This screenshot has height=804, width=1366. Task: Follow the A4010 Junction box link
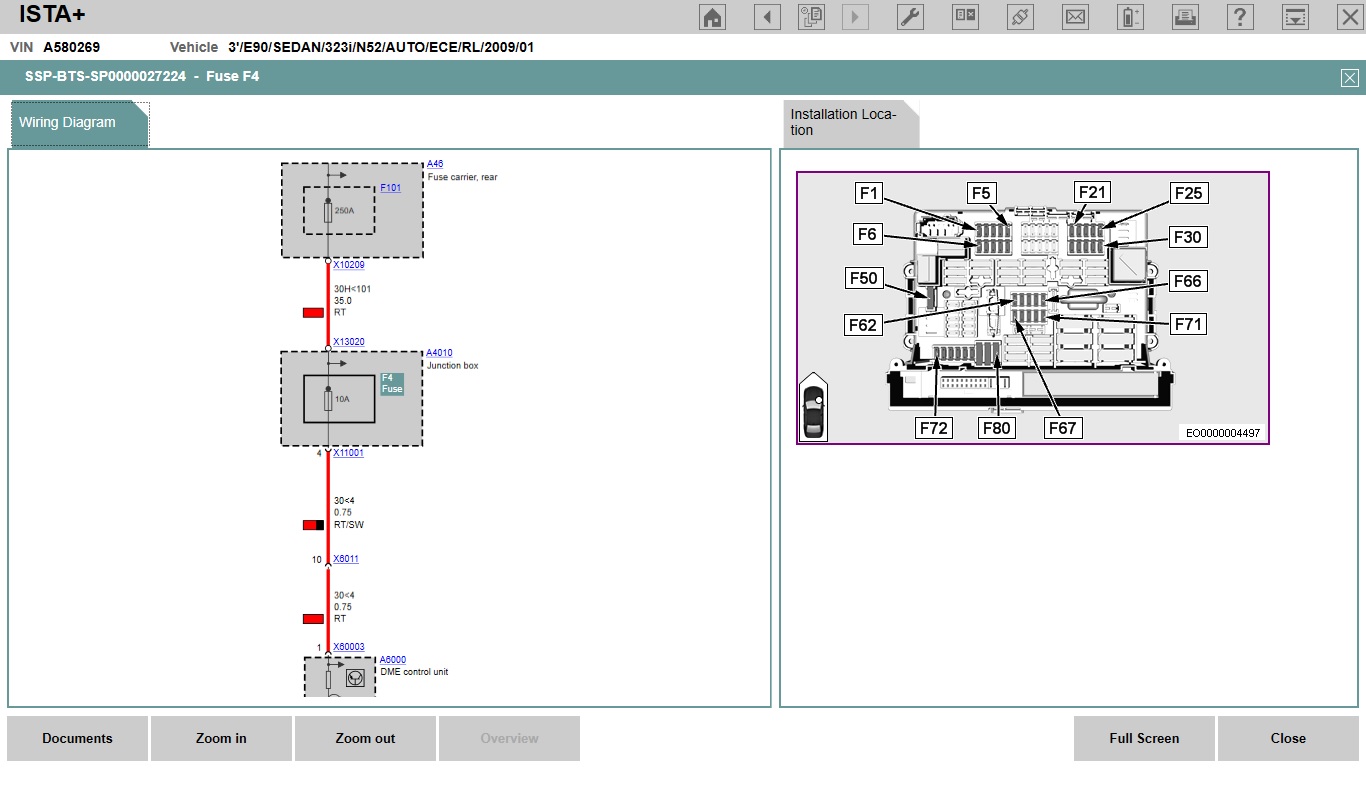tap(439, 353)
